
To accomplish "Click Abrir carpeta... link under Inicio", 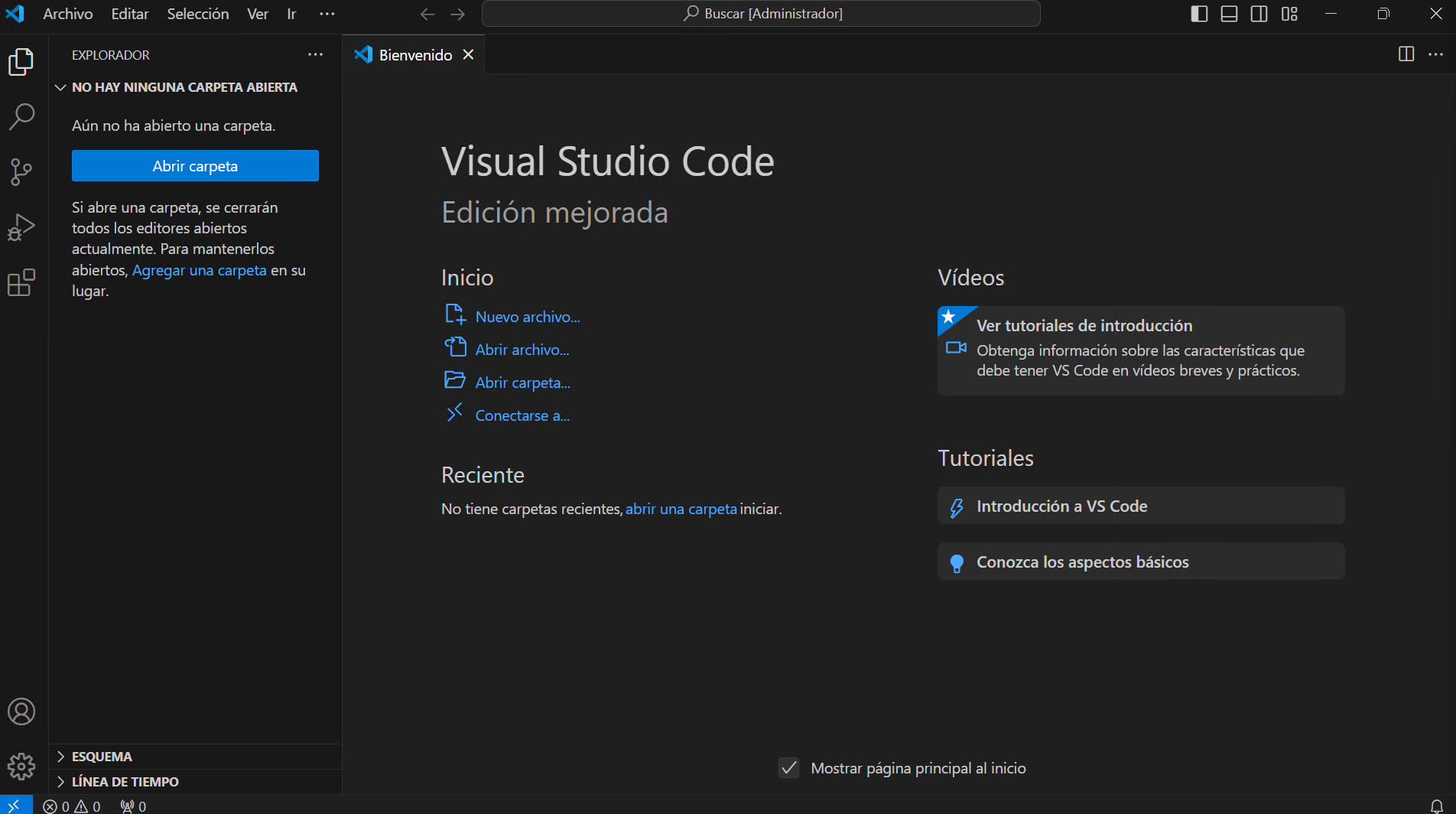I will [523, 383].
